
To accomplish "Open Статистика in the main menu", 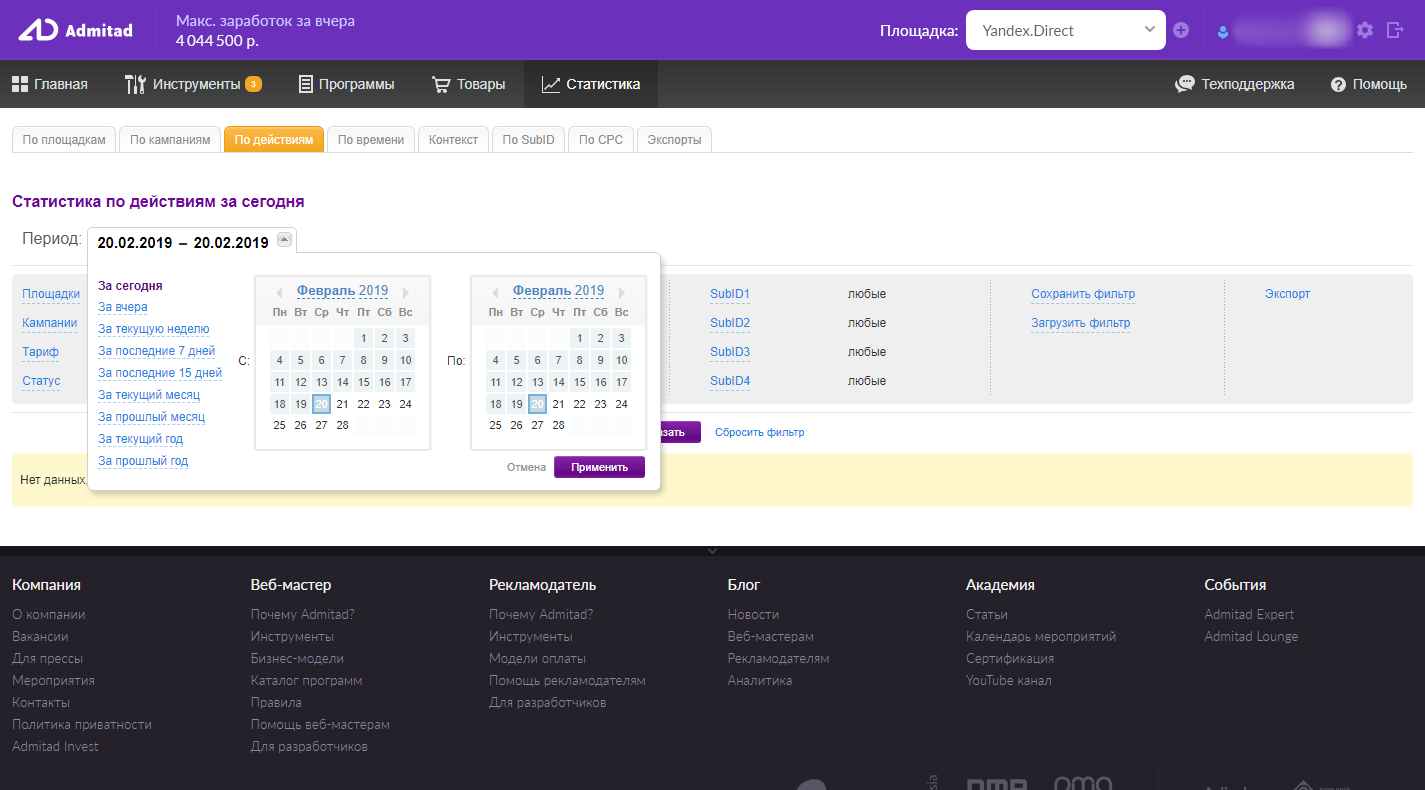I will (591, 84).
